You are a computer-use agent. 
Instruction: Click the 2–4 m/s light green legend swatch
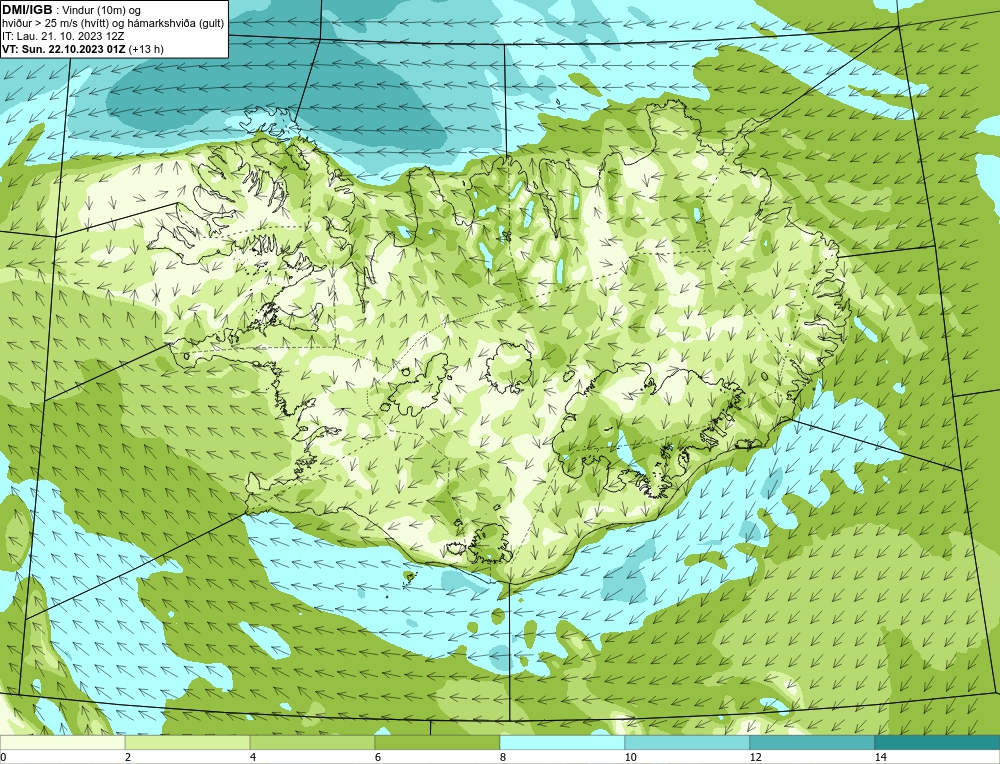click(x=188, y=742)
